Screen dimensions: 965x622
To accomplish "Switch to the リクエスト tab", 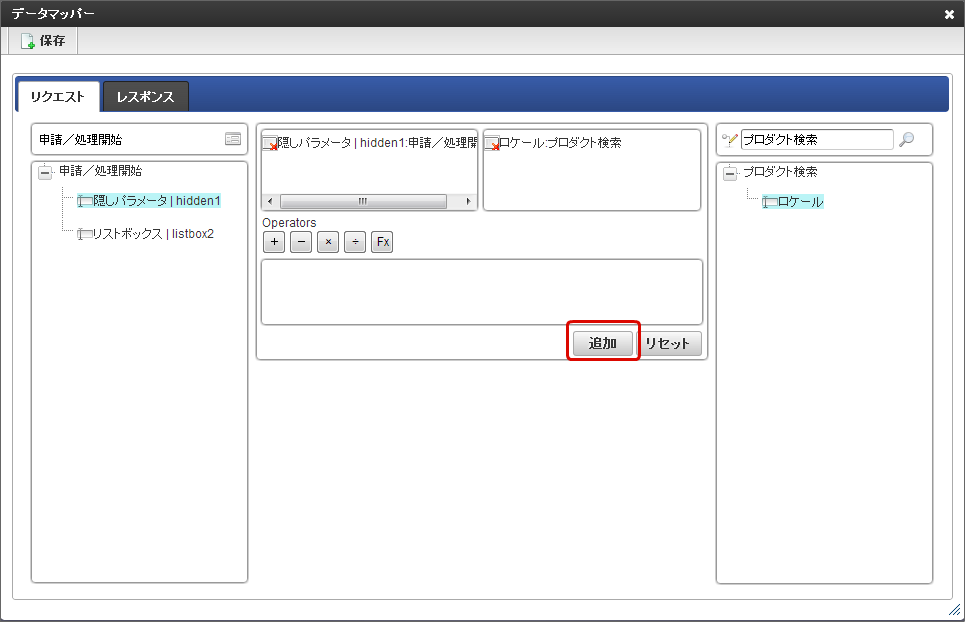I will coord(58,97).
